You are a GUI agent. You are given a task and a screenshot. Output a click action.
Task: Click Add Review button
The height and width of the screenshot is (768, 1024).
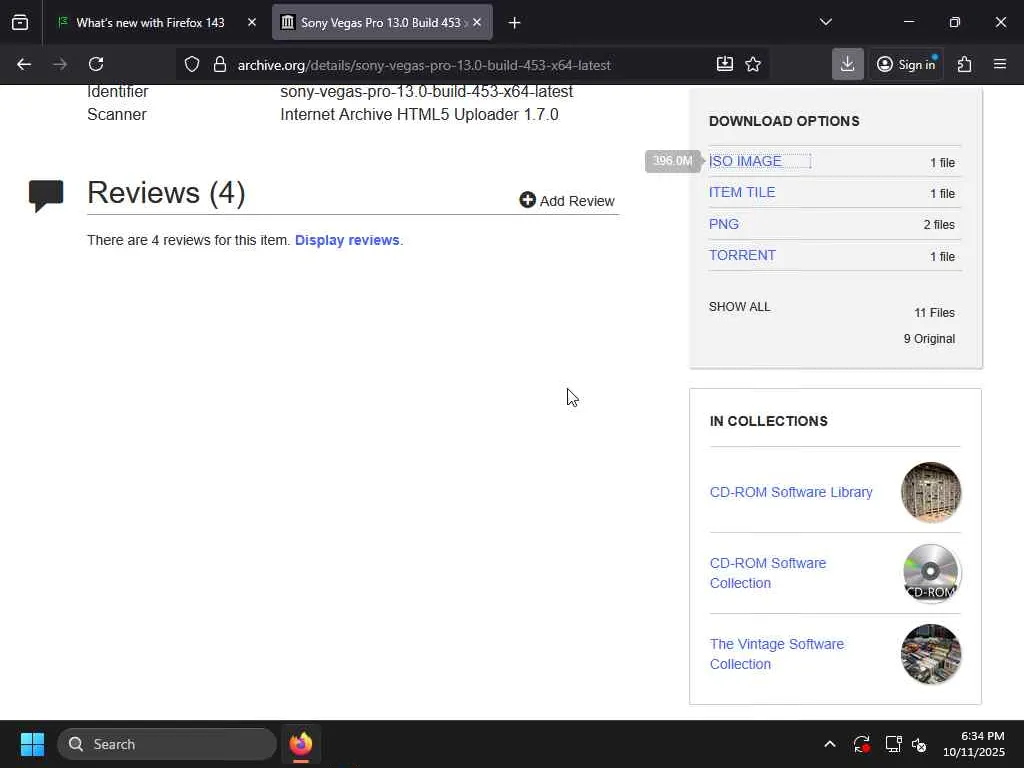point(567,200)
